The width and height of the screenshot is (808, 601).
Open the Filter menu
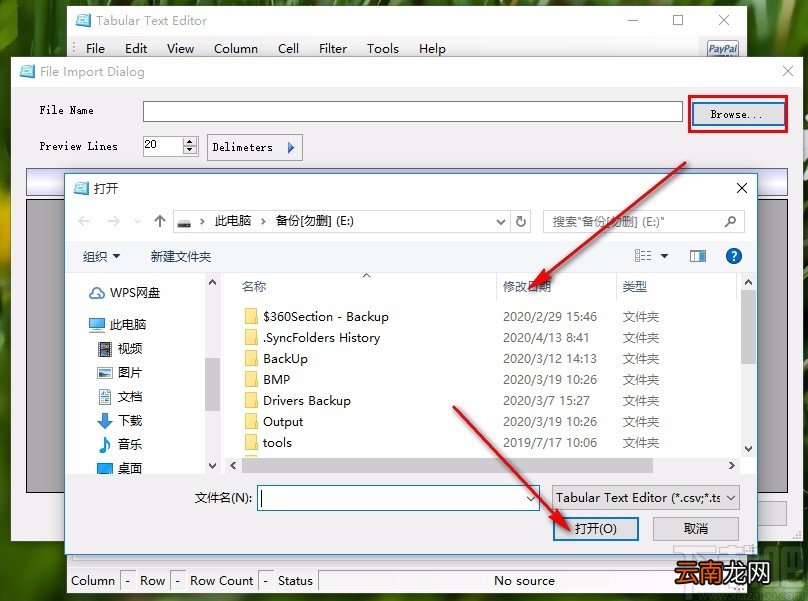click(333, 48)
